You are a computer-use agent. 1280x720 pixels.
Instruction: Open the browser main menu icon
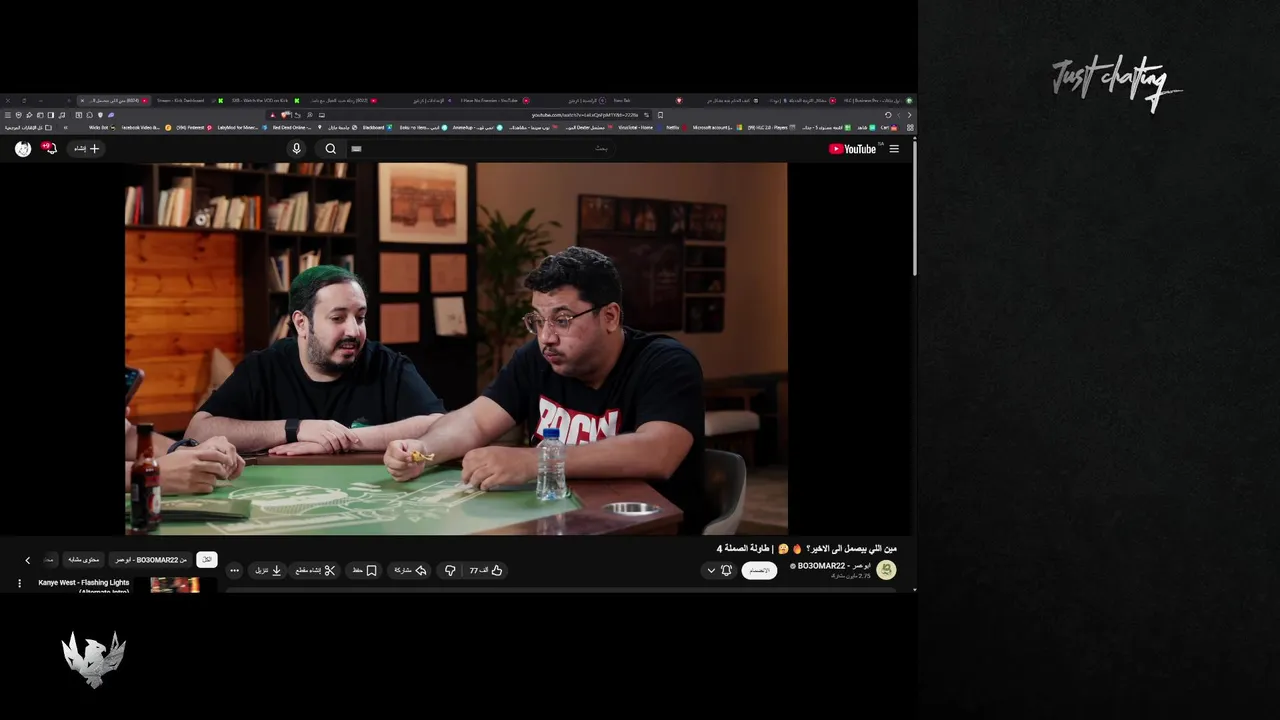click(7, 115)
